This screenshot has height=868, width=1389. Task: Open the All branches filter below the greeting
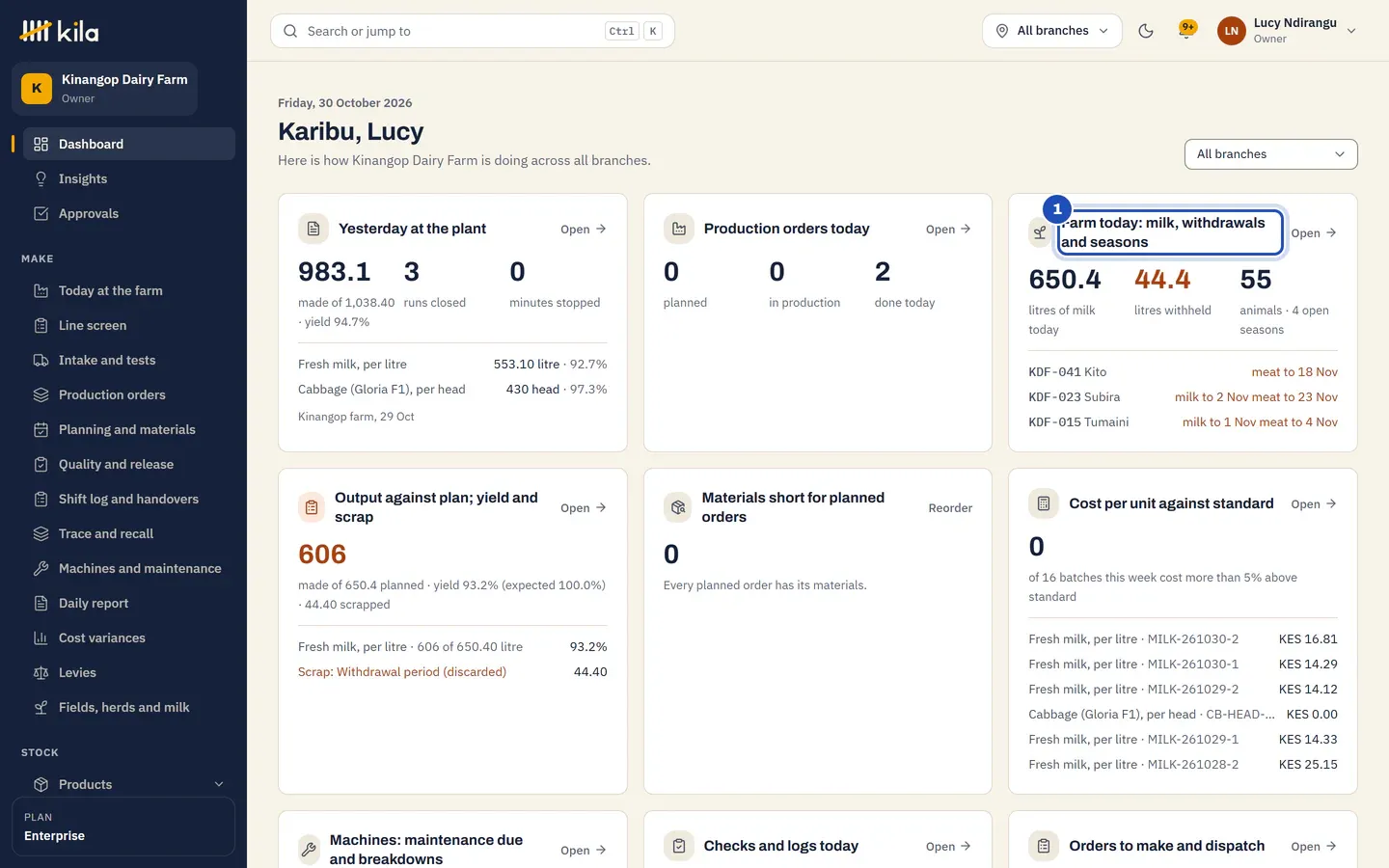click(x=1270, y=154)
